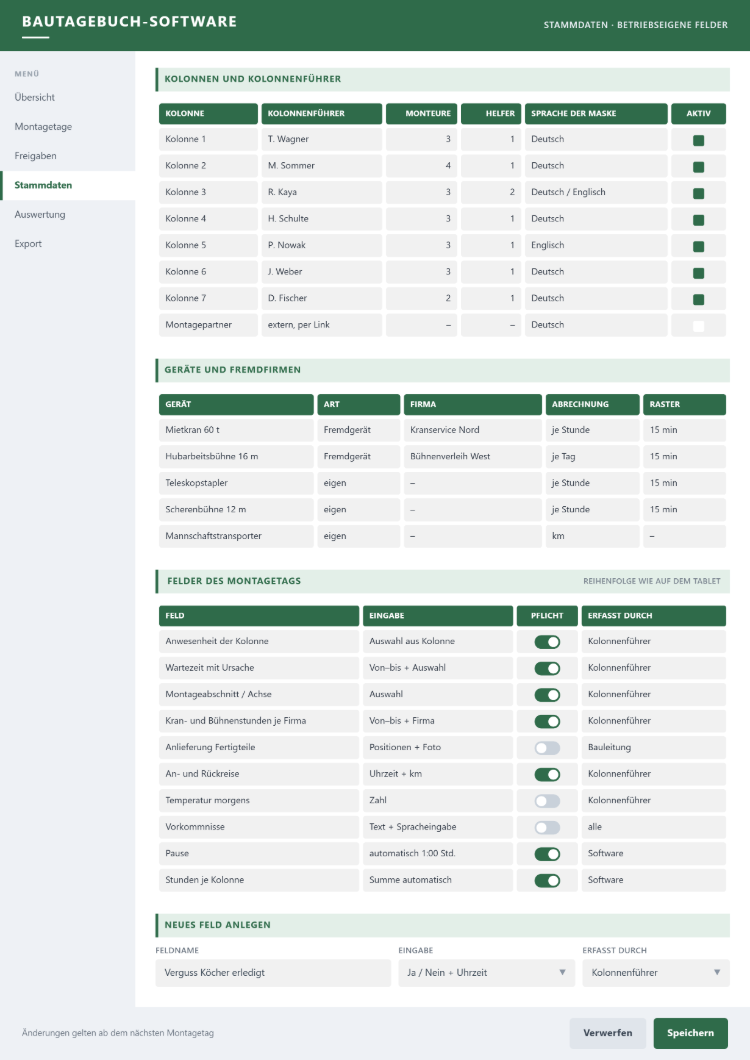Disable Pflicht for Anwesenheit der Kolonne
Image resolution: width=750 pixels, height=1060 pixels.
(547, 642)
